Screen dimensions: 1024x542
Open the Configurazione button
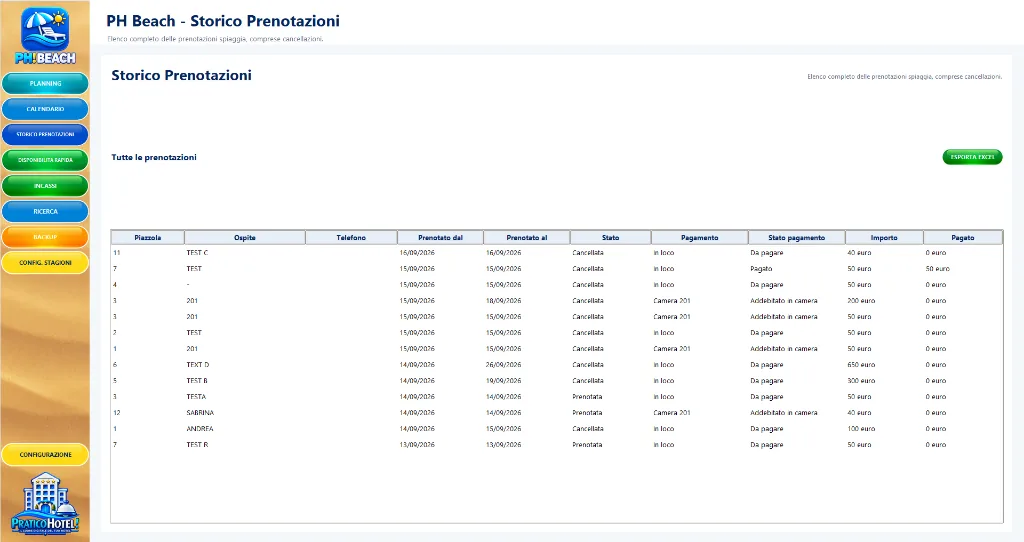point(45,454)
